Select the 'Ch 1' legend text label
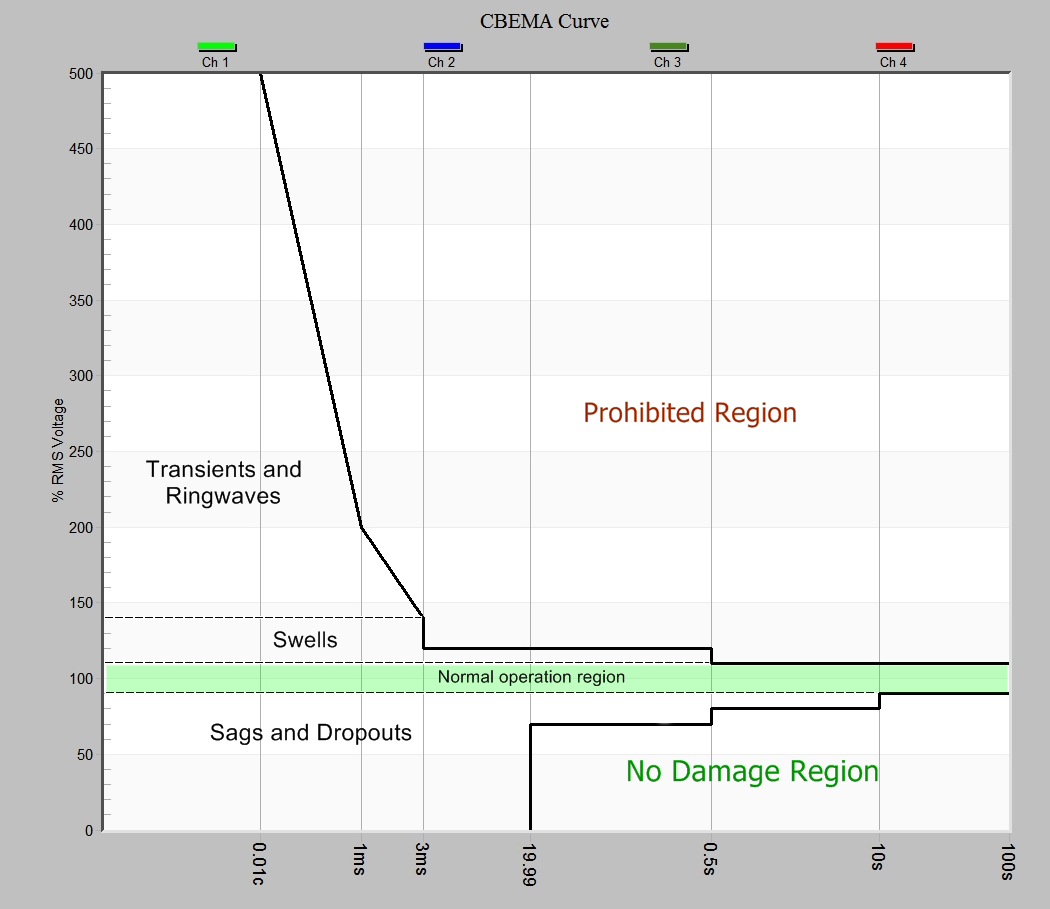This screenshot has height=909, width=1050. [216, 62]
